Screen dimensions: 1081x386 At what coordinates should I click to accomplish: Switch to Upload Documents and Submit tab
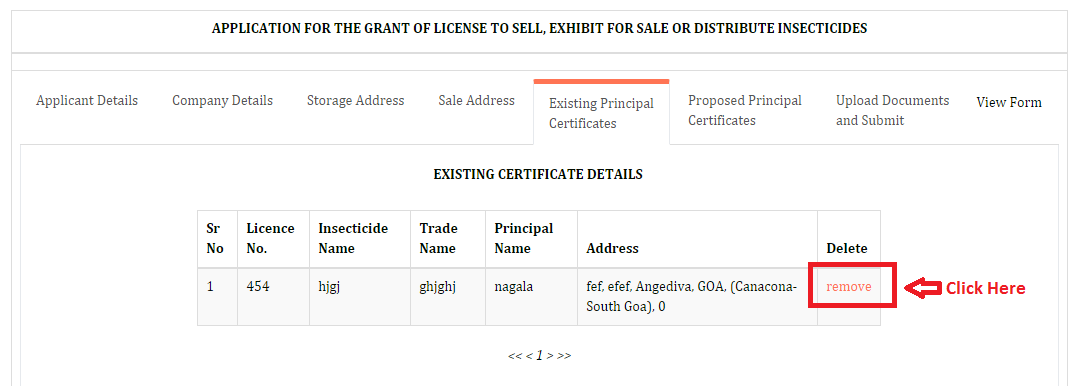point(893,110)
